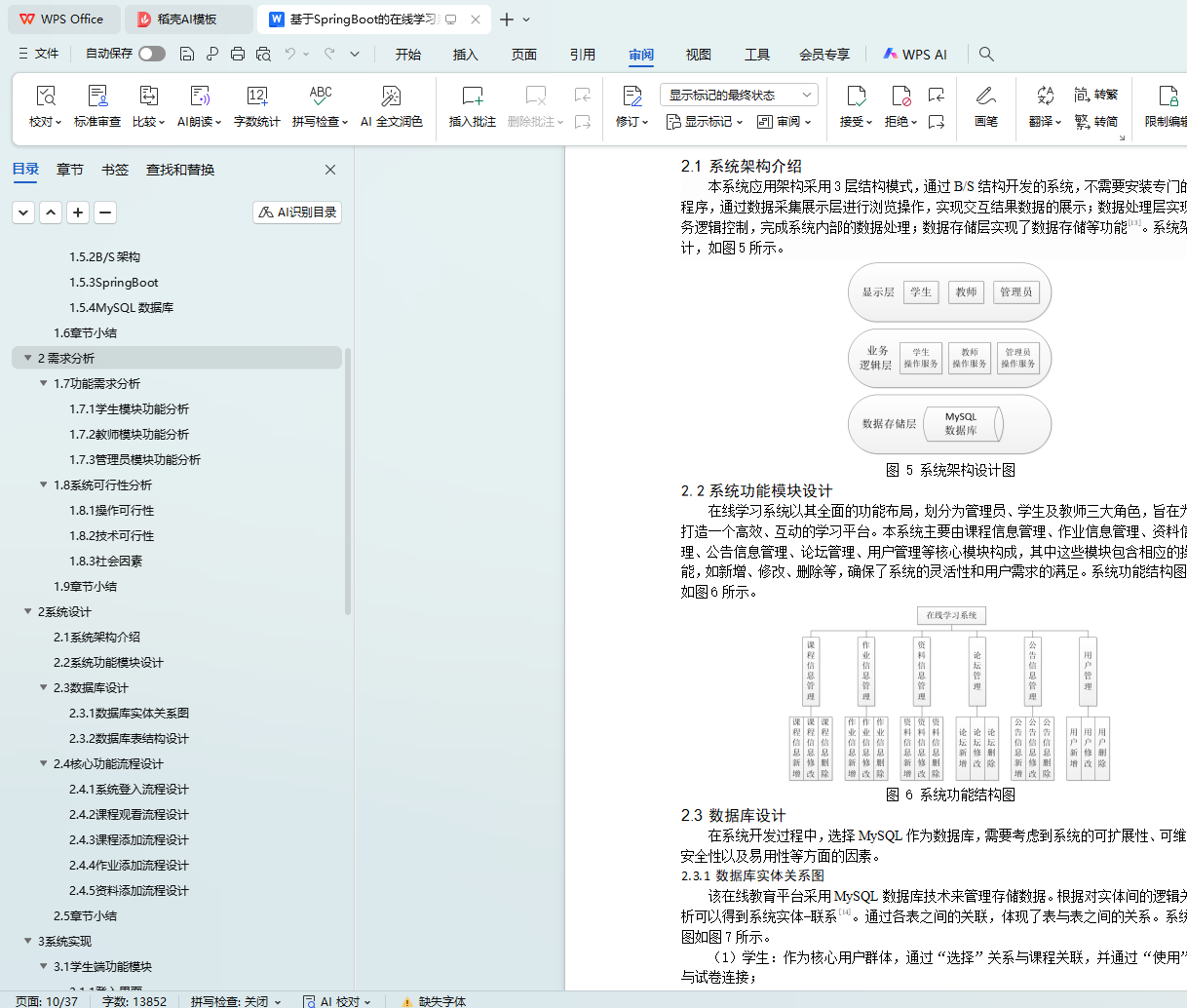Click the AI 全文润色 polish icon

pyautogui.click(x=391, y=97)
